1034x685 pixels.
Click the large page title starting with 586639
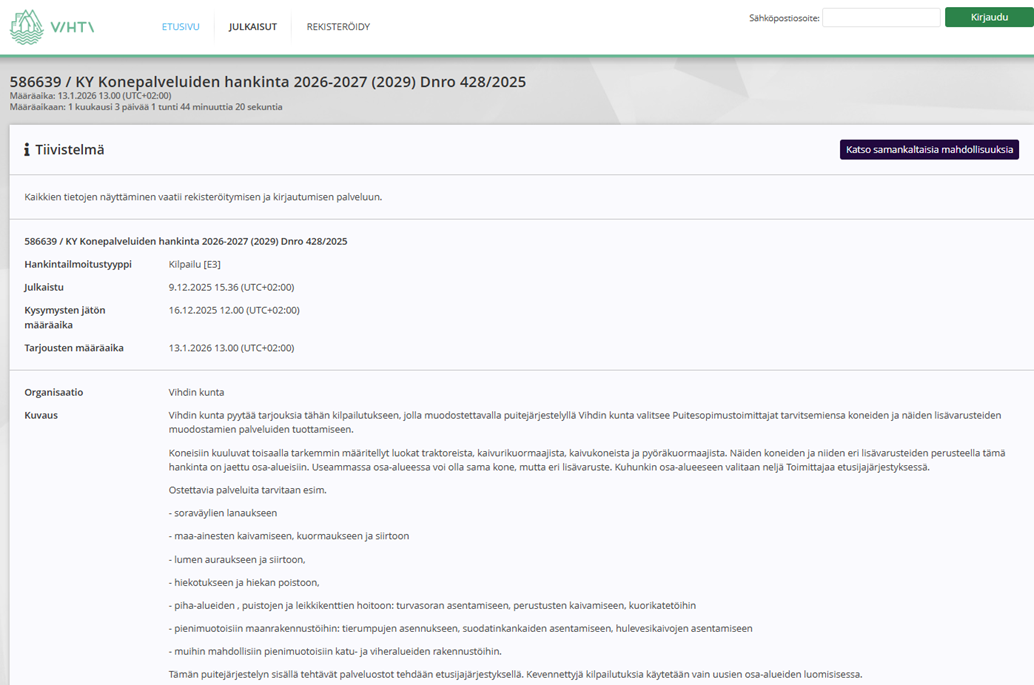pyautogui.click(x=267, y=81)
